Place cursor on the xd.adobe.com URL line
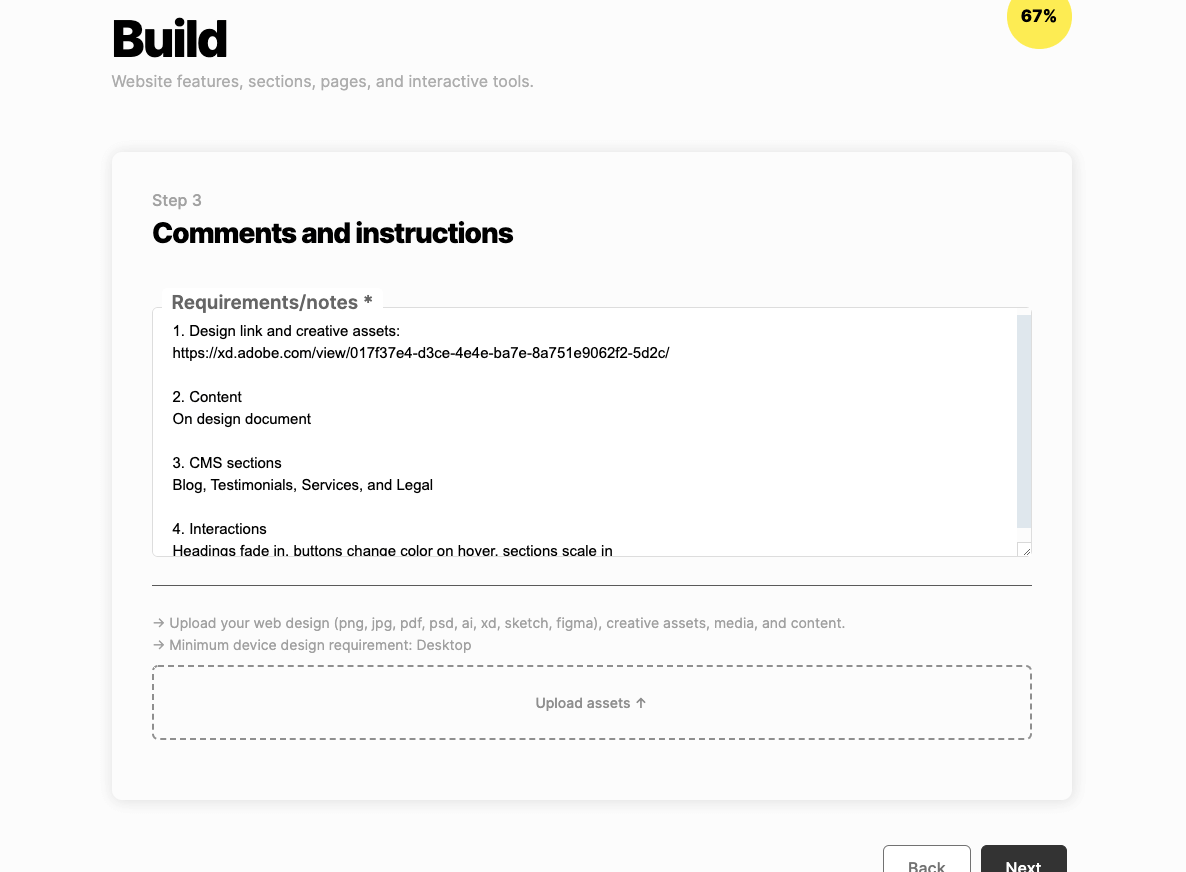The width and height of the screenshot is (1186, 872). (x=421, y=352)
